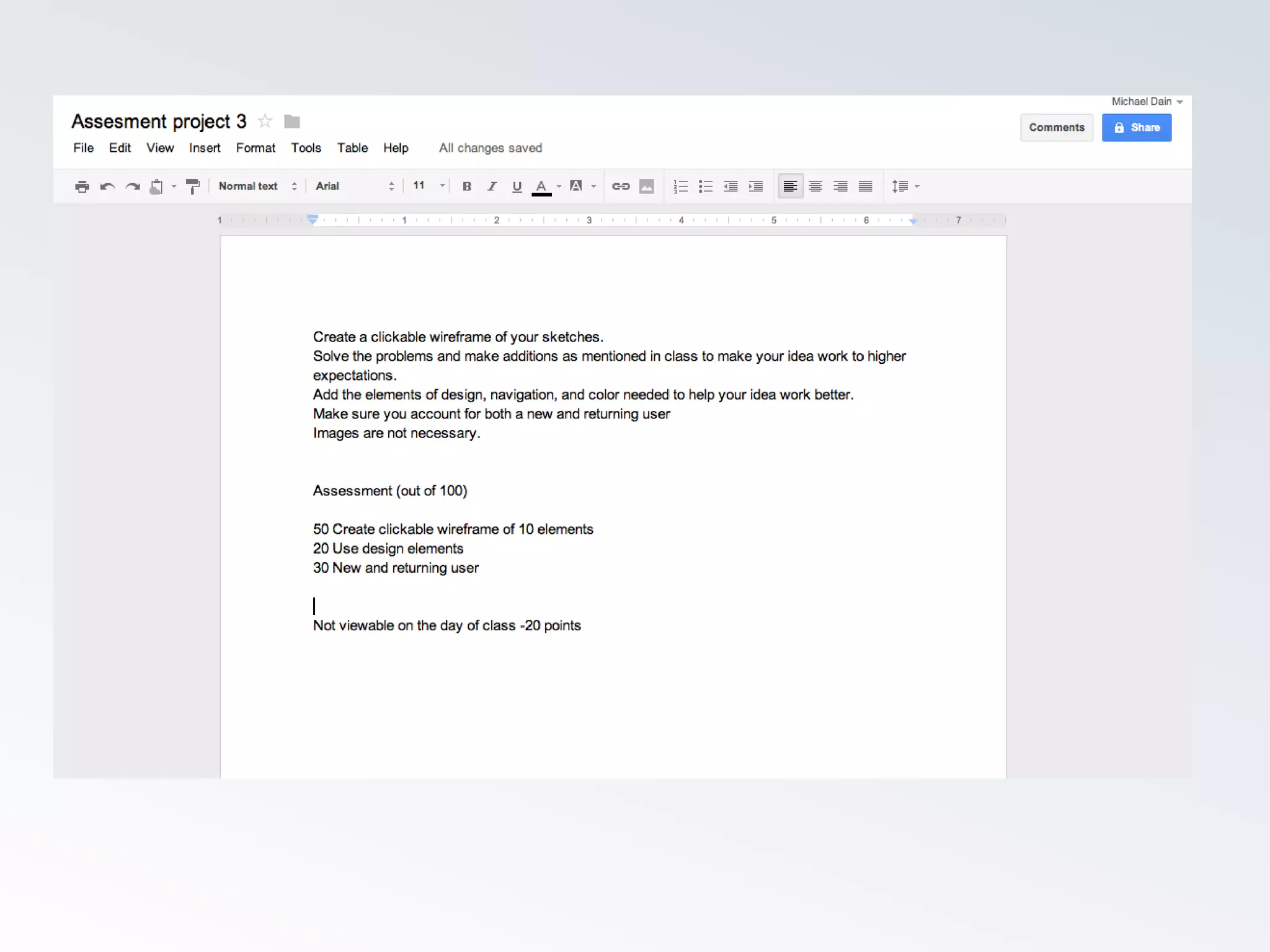1270x952 pixels.
Task: Open the Arial font dropdown
Action: [354, 187]
